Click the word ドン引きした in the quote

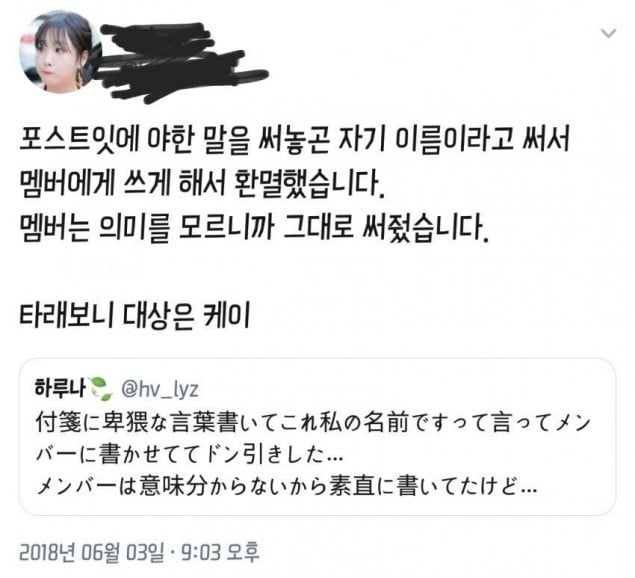pos(274,455)
